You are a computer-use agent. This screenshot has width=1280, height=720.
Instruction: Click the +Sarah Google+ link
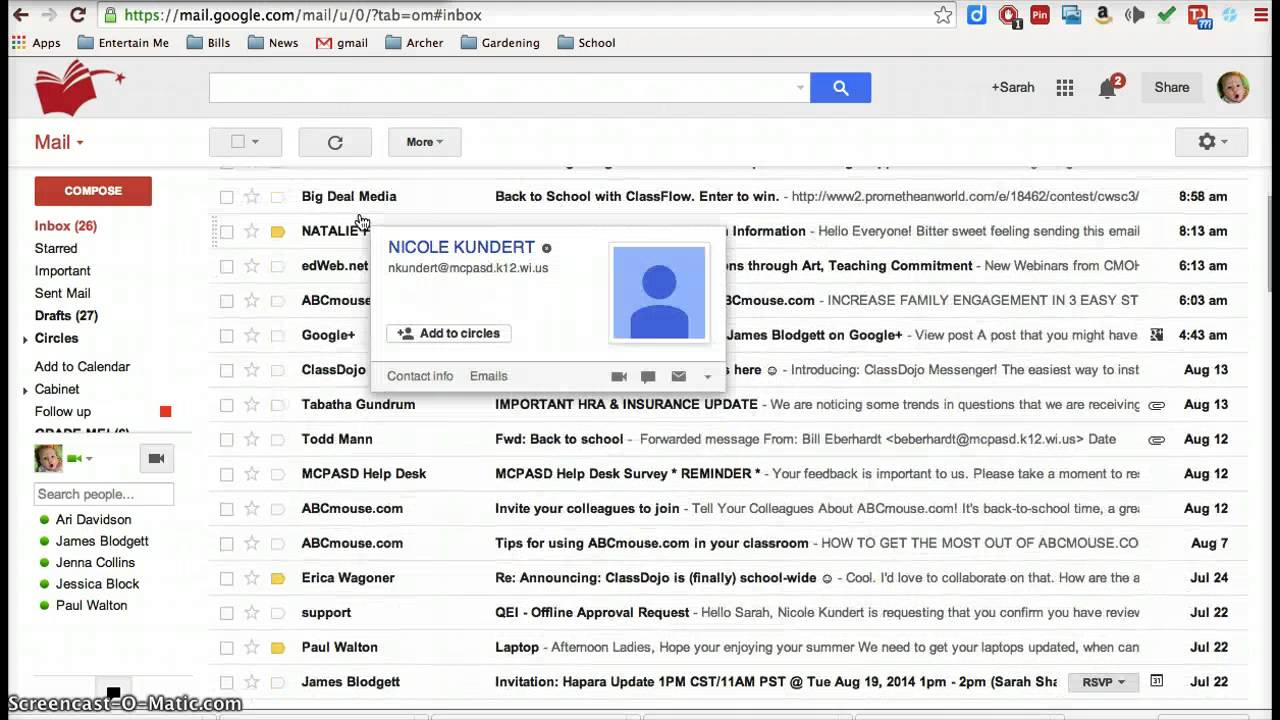(x=1012, y=88)
